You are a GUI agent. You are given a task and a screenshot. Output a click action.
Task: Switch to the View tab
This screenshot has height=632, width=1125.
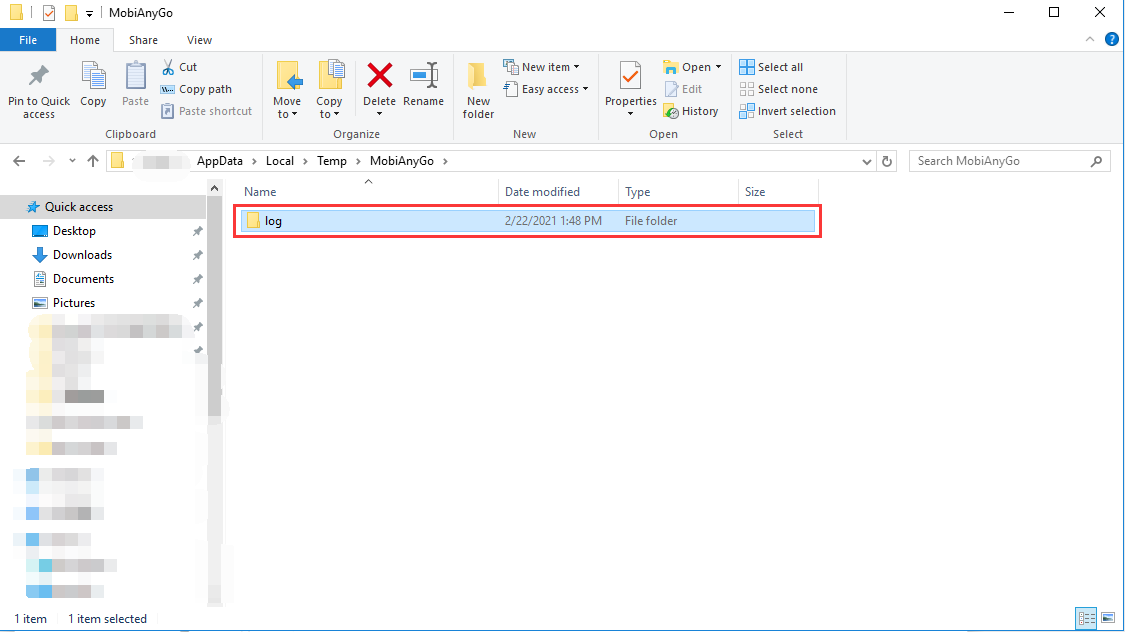point(199,40)
